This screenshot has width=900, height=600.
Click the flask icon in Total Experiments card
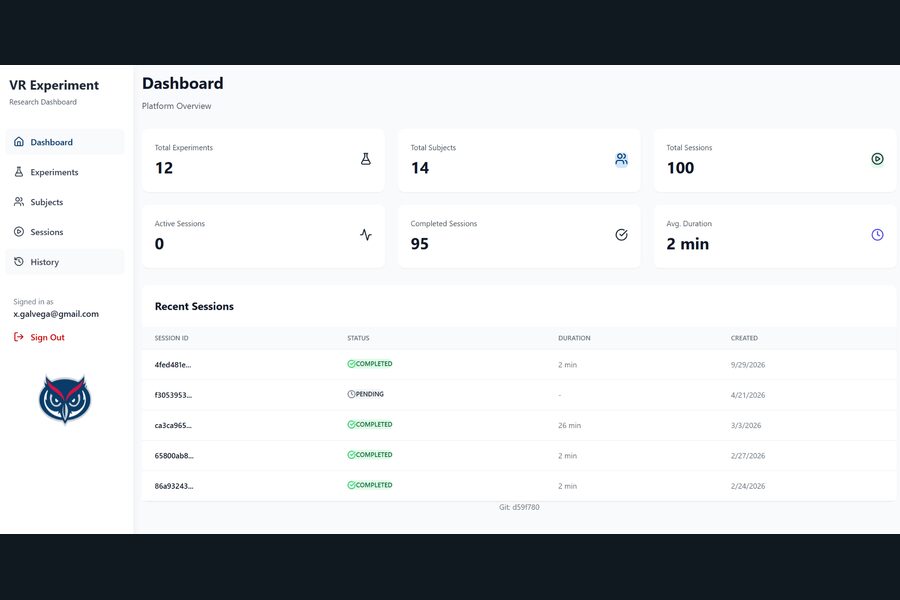tap(366, 159)
